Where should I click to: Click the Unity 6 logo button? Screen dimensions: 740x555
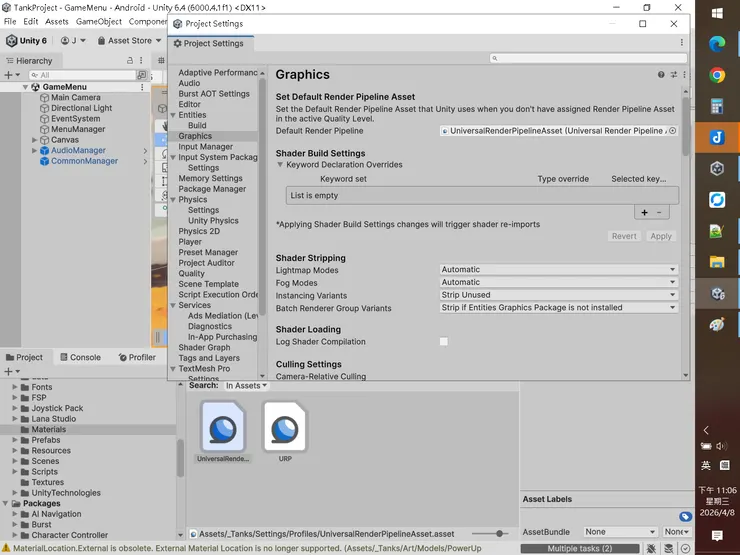click(x=26, y=41)
